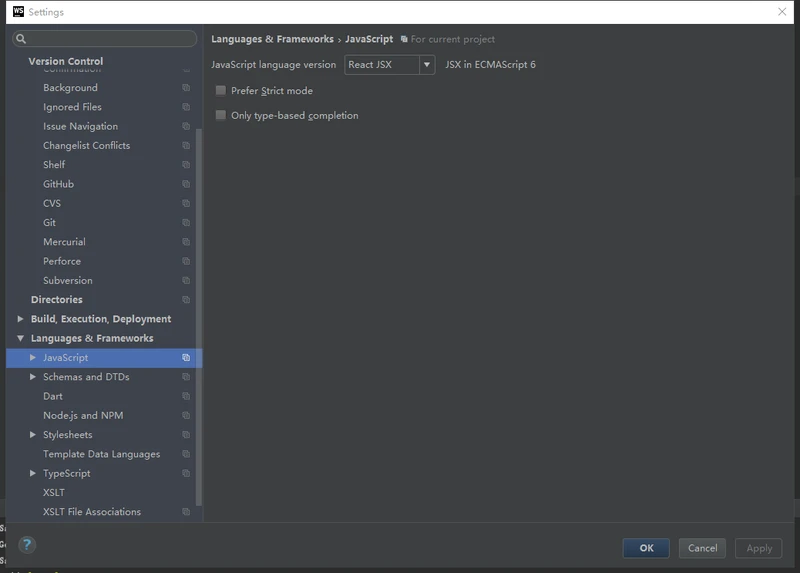Click the project-level icon beside GitHub
The image size is (800, 573).
click(186, 184)
